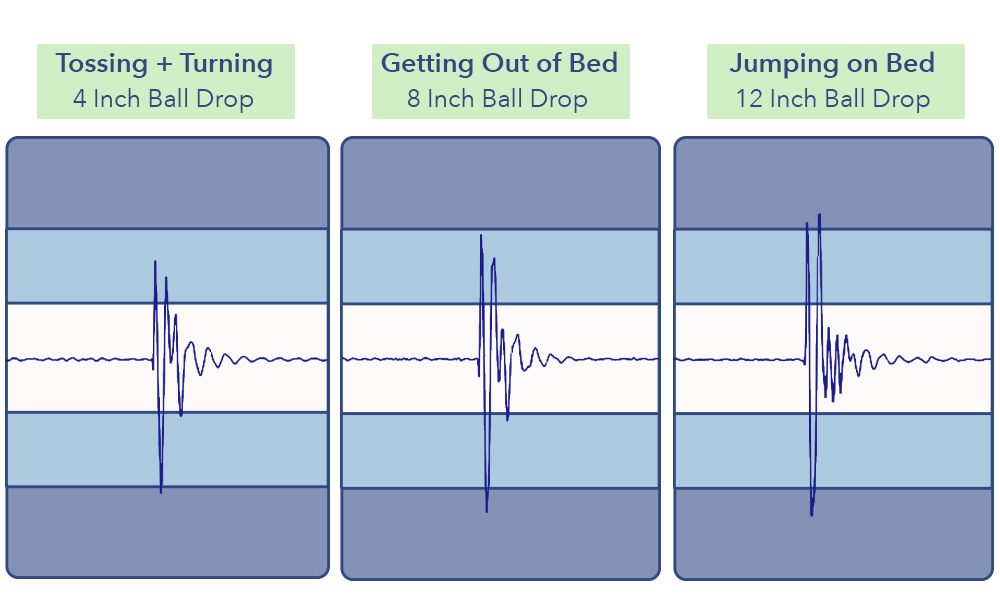Click dark bottom band of Getting Out of Bed chart

pyautogui.click(x=501, y=534)
